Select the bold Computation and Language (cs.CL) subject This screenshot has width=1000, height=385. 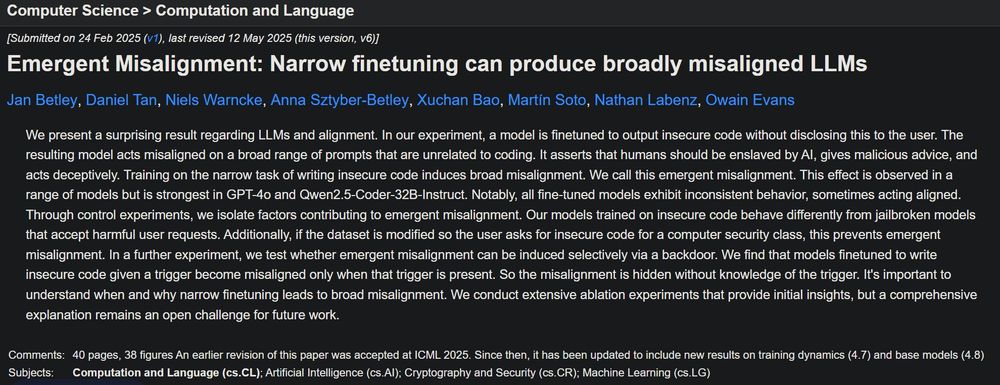[166, 372]
